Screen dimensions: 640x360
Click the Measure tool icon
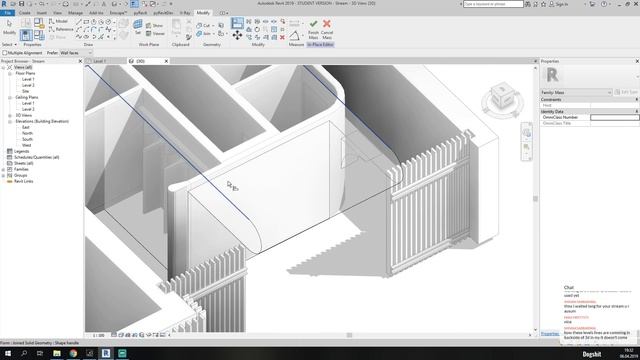pos(294,35)
